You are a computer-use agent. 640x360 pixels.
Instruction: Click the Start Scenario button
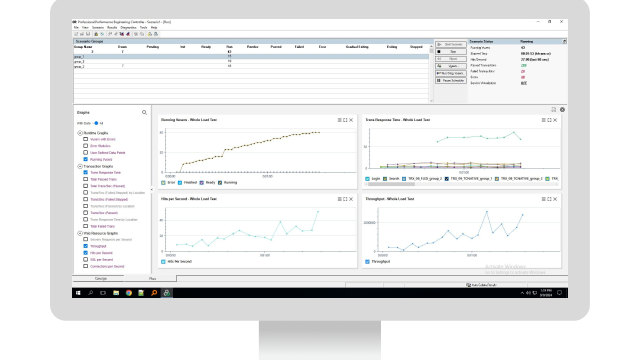(451, 44)
